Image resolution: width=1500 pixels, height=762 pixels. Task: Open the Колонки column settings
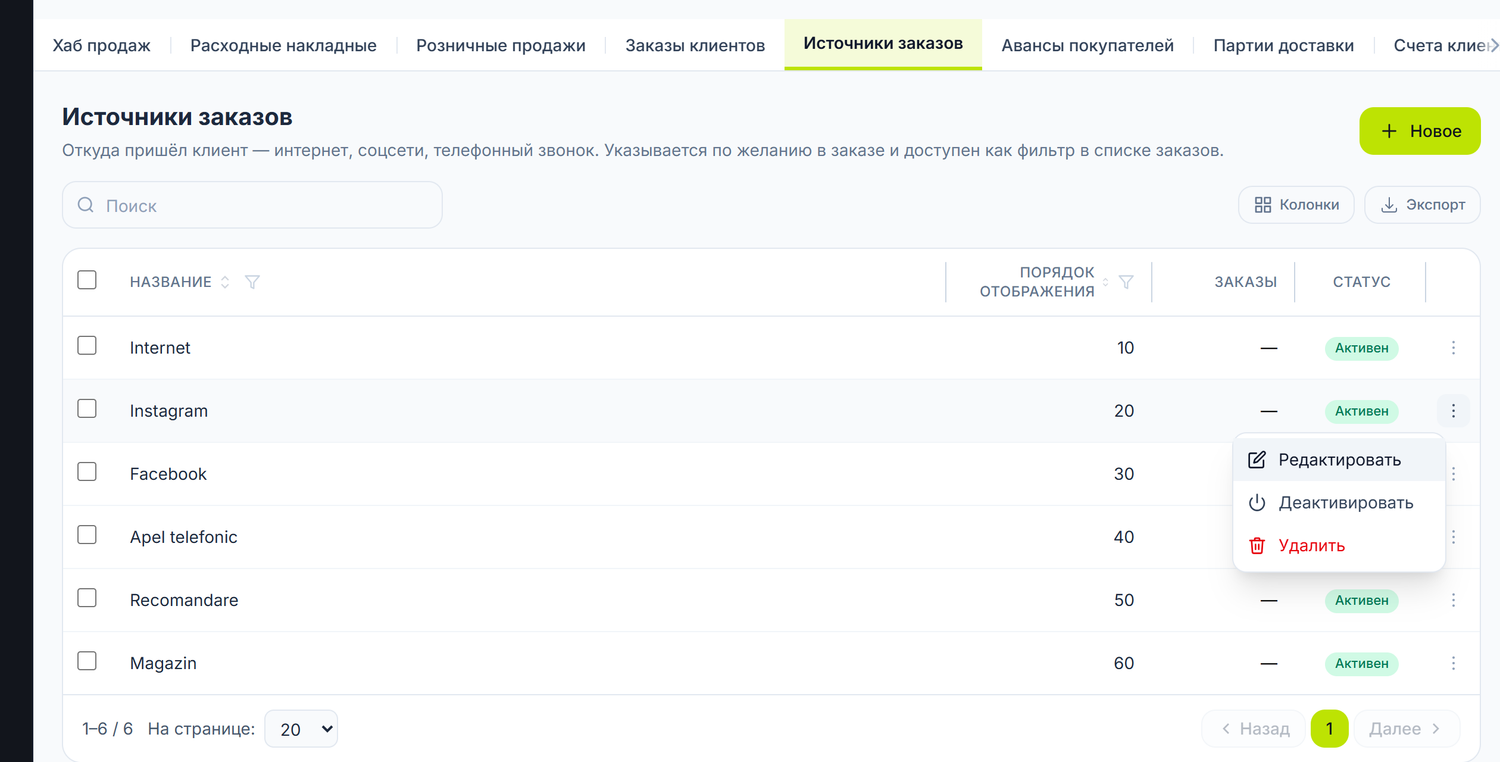[x=1297, y=205]
